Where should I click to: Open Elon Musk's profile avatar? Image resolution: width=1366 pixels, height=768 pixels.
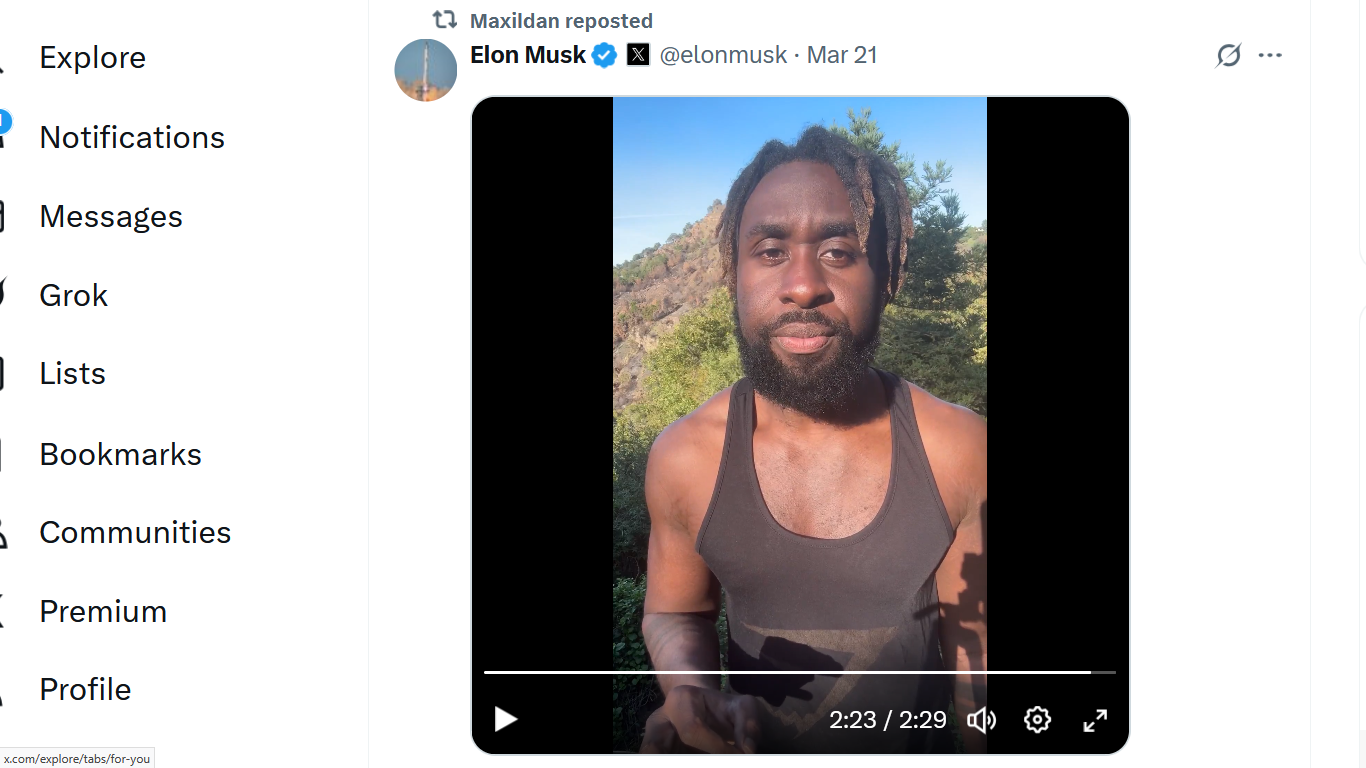click(x=426, y=70)
